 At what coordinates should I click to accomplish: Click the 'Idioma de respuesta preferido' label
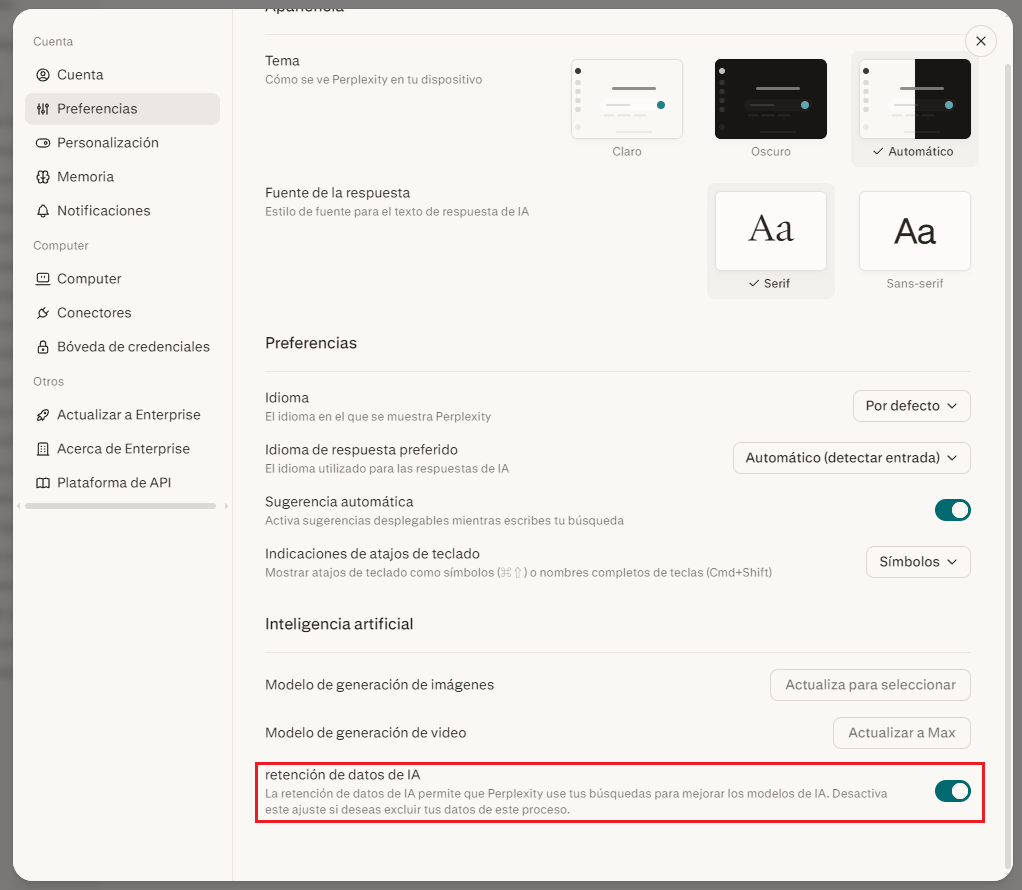361,449
